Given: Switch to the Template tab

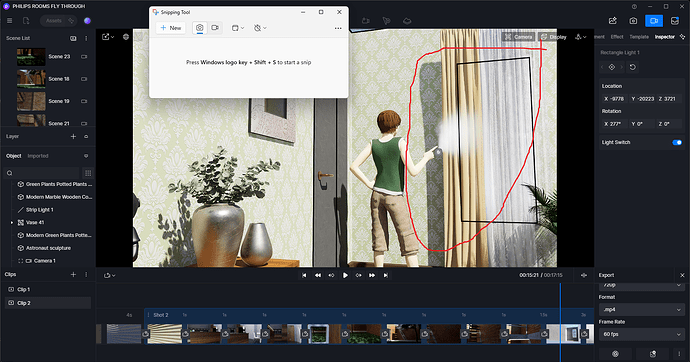Looking at the screenshot, I should 639,37.
